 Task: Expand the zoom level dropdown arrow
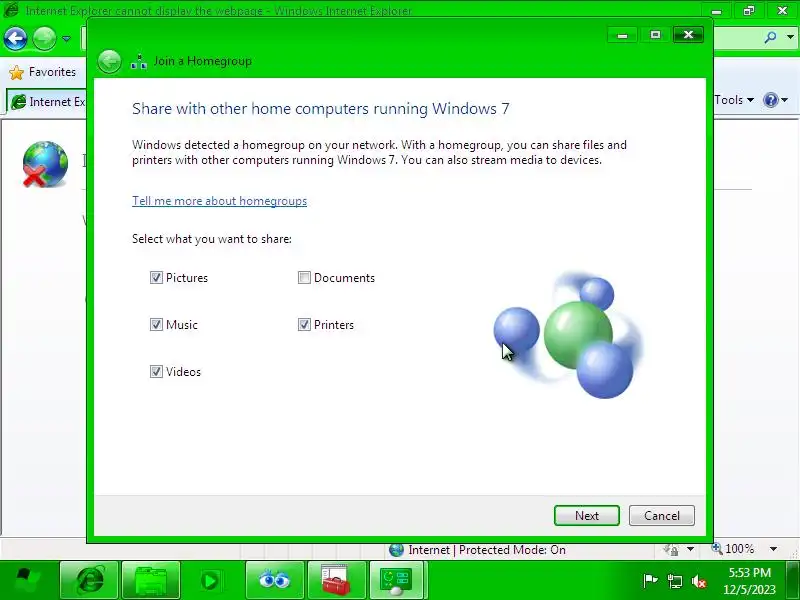773,549
